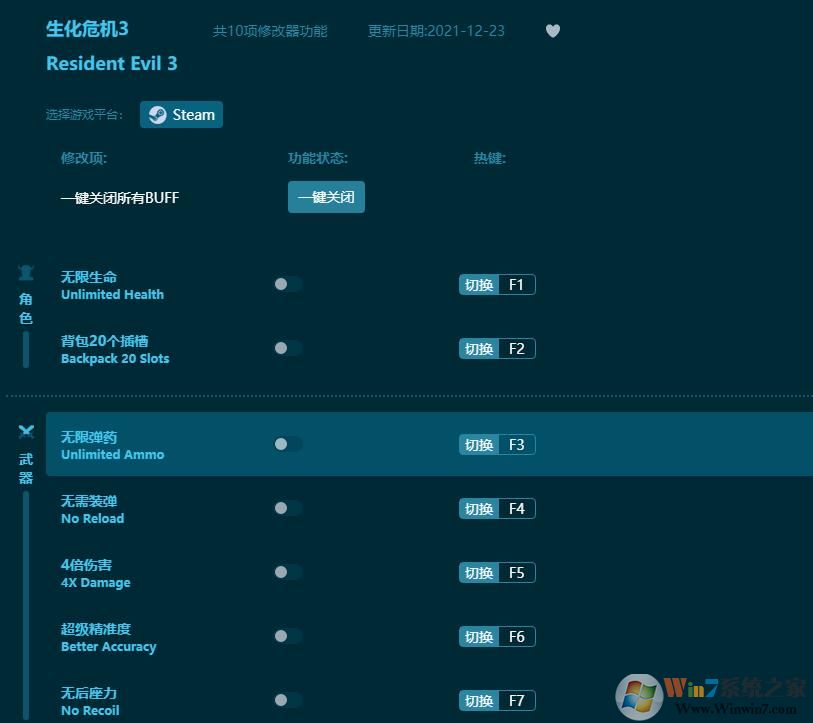The image size is (813, 723).
Task: Click the F3 hotkey button for Unlimited Ammo
Action: pos(497,444)
